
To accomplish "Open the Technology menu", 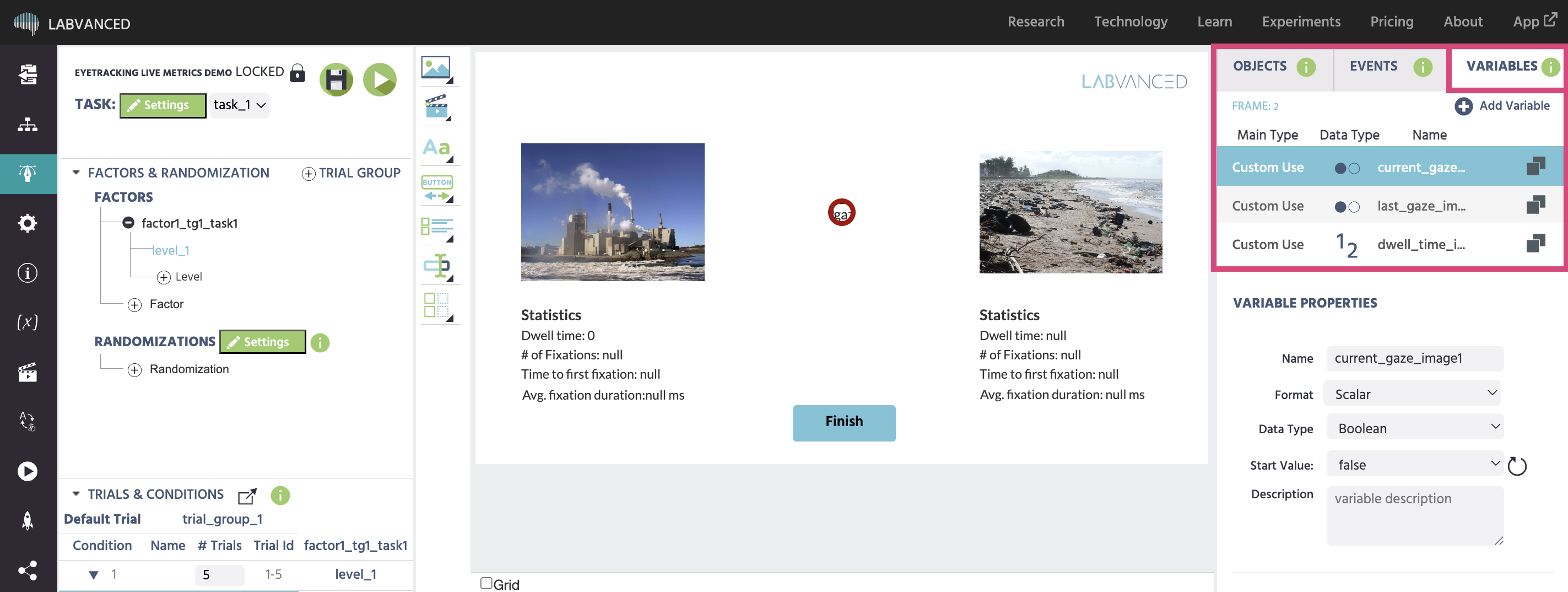I will click(1131, 22).
